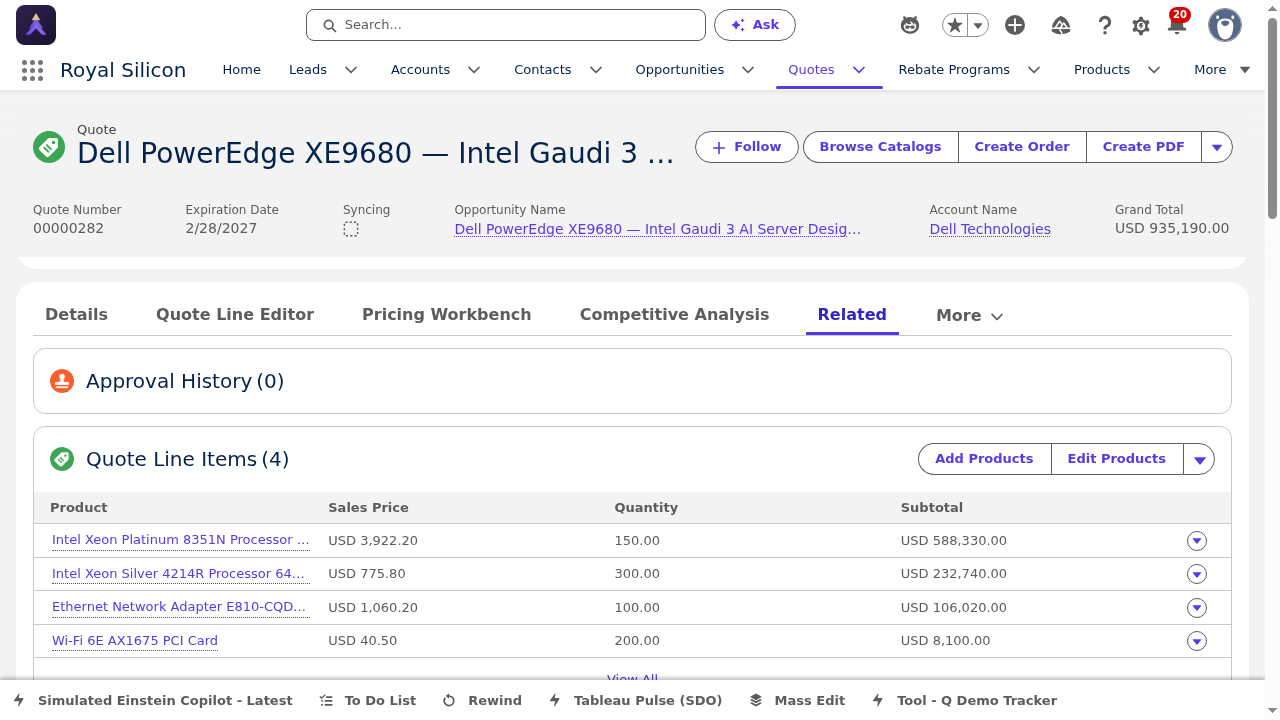Click Add Products button

(984, 459)
